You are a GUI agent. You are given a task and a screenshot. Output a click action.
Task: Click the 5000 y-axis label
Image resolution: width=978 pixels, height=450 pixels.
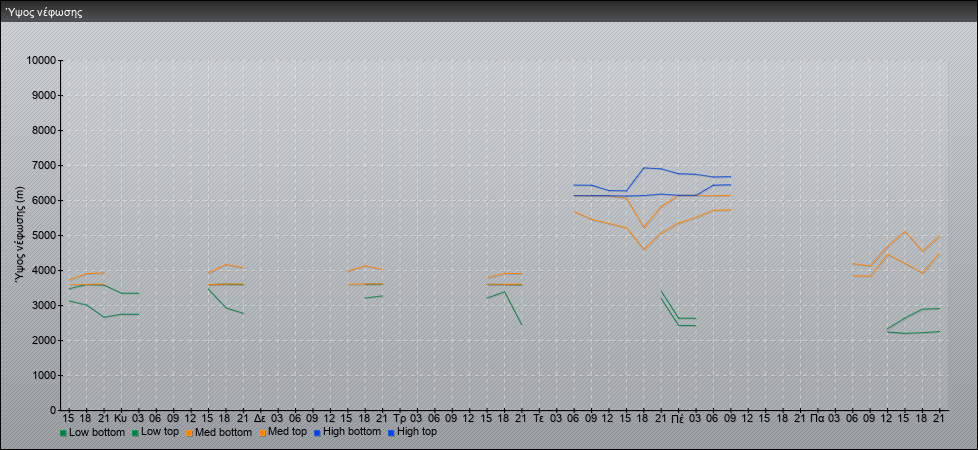pos(44,235)
